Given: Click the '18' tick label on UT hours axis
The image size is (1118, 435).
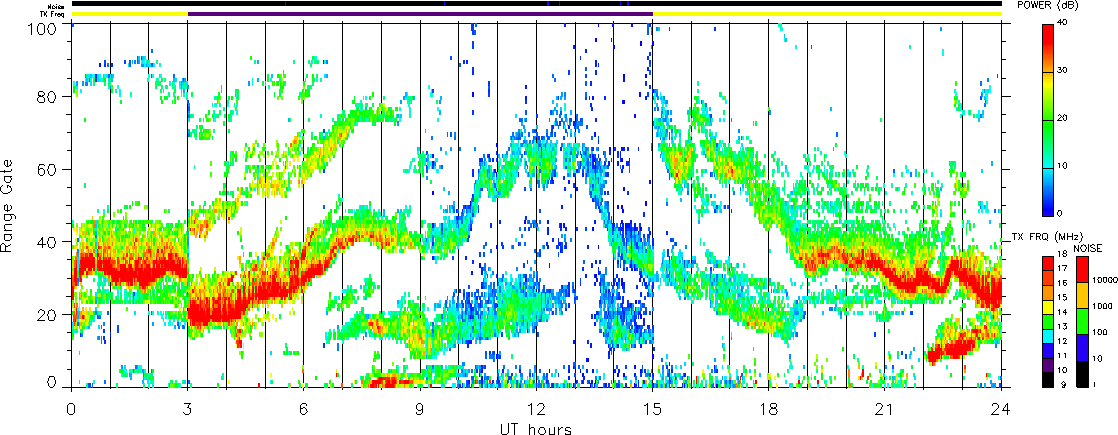Looking at the screenshot, I should [x=769, y=409].
